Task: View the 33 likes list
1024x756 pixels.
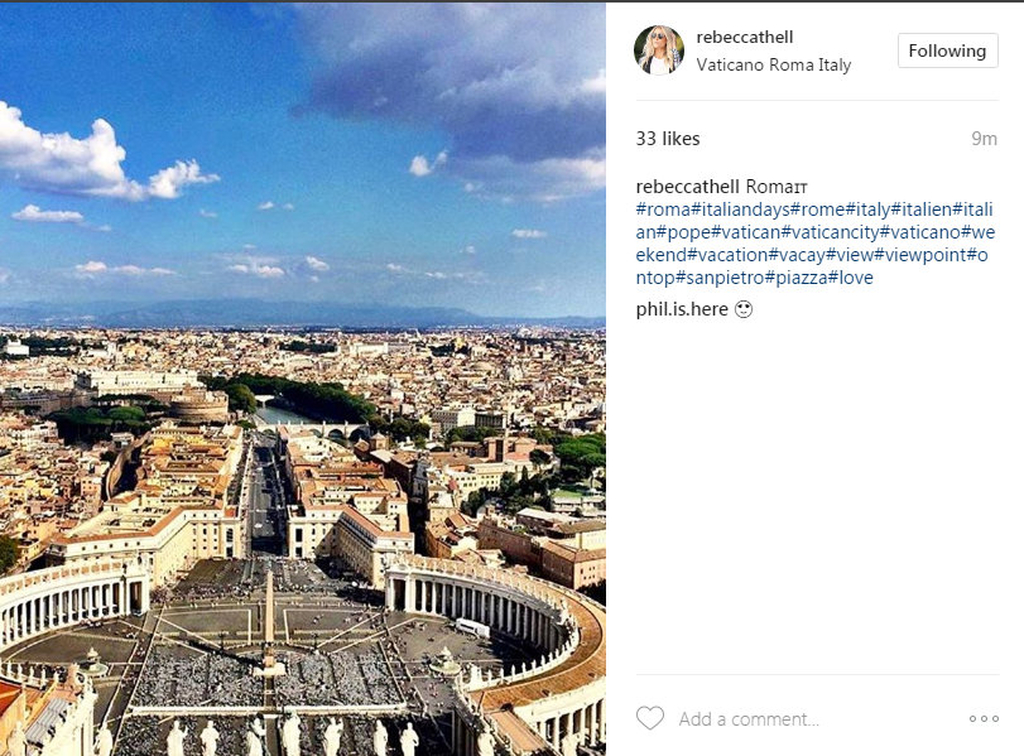Action: pos(667,138)
